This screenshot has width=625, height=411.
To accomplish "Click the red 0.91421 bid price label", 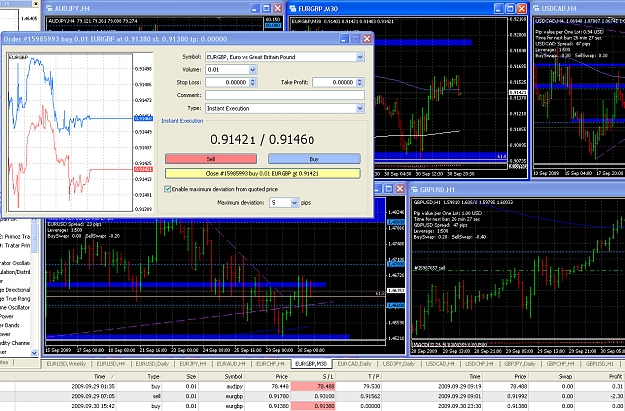I will click(143, 169).
